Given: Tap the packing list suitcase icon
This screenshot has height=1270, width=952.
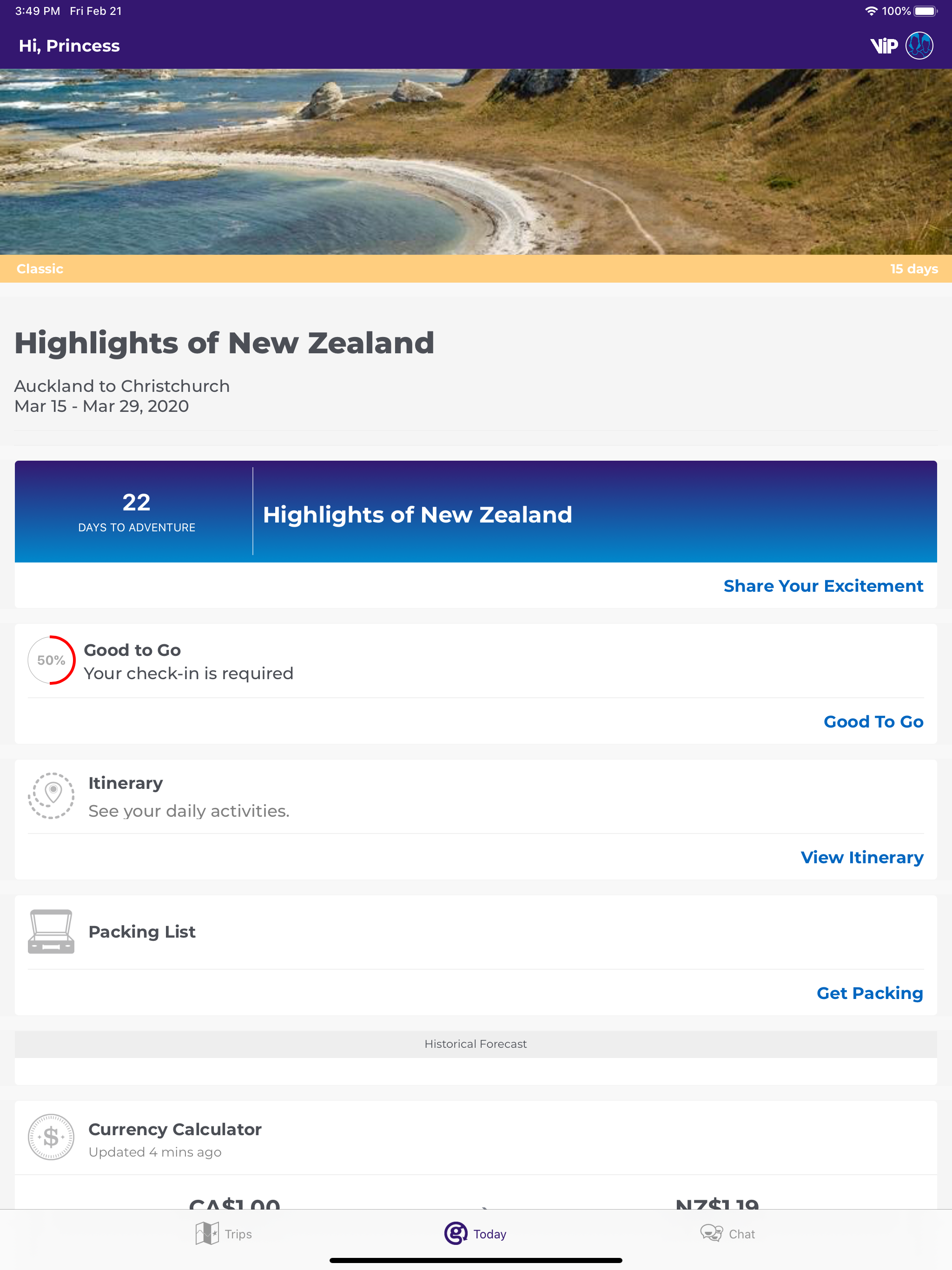Looking at the screenshot, I should click(x=51, y=931).
